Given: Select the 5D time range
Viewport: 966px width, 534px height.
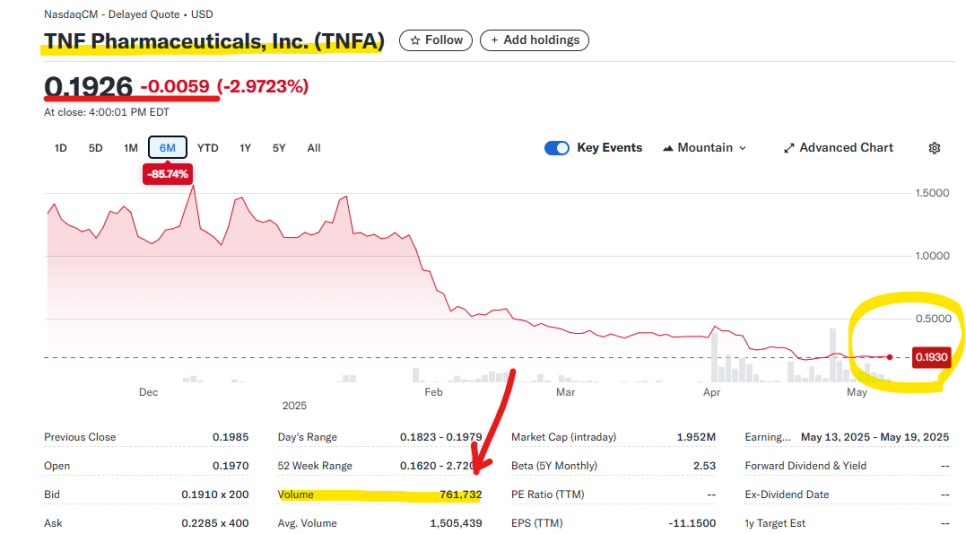Looking at the screenshot, I should coord(95,148).
